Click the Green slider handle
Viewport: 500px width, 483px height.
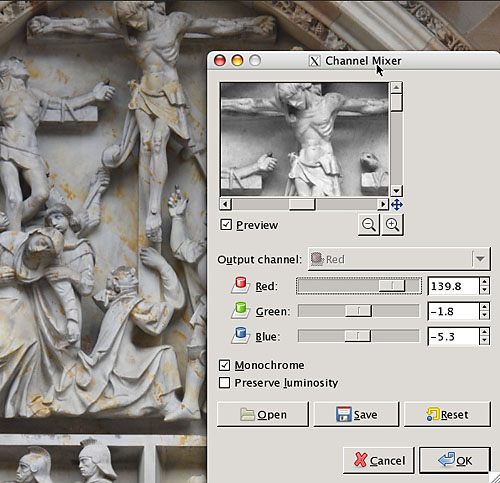tap(358, 311)
